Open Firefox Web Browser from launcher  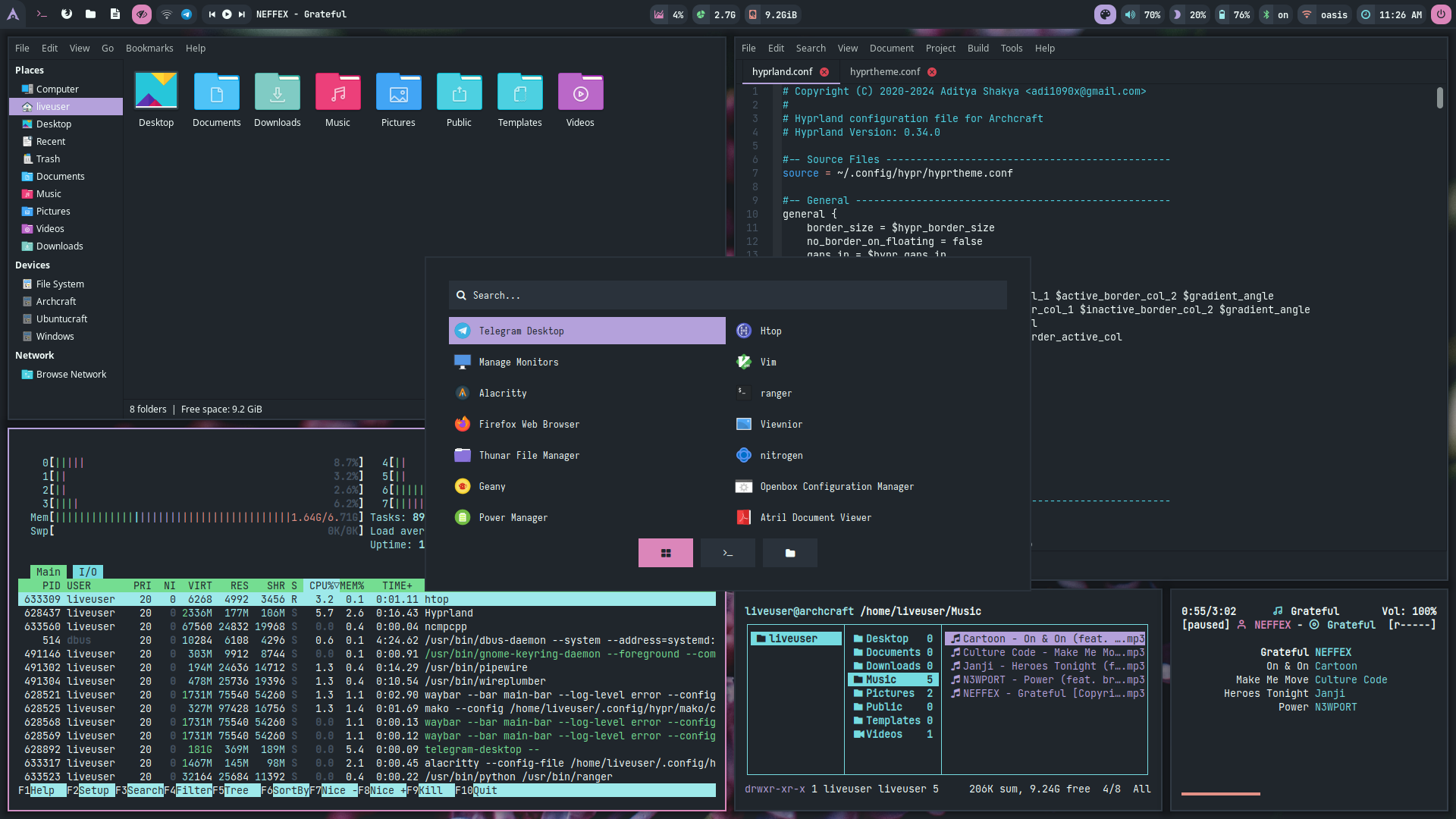coord(529,424)
